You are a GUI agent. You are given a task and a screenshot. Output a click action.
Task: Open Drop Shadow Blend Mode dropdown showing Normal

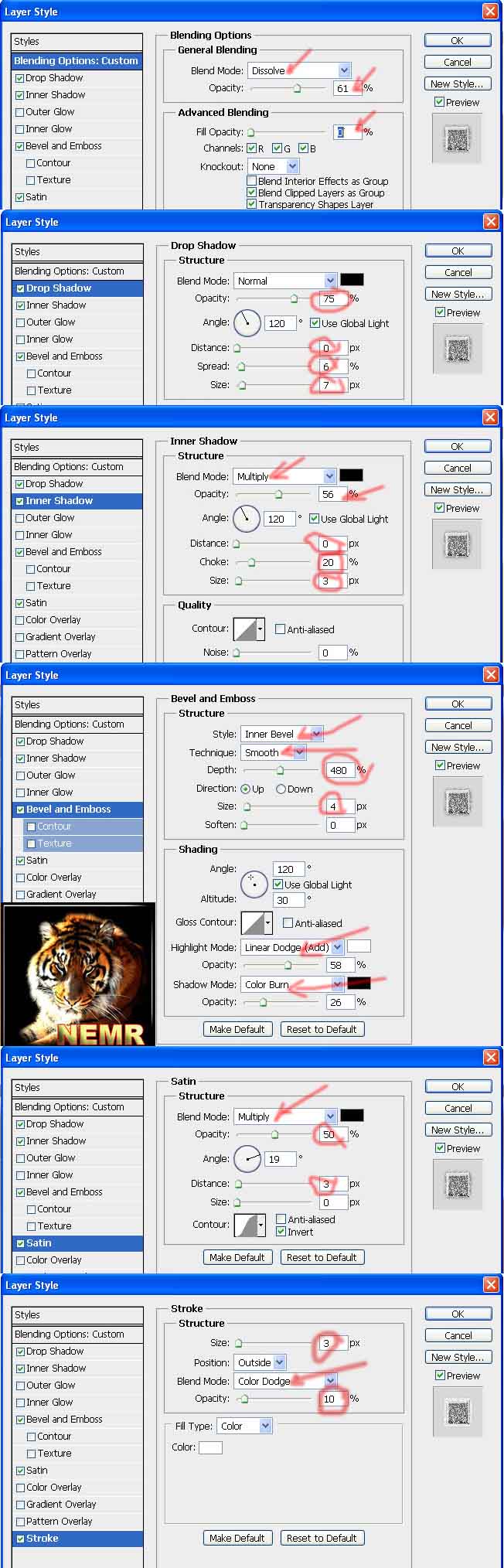(286, 281)
